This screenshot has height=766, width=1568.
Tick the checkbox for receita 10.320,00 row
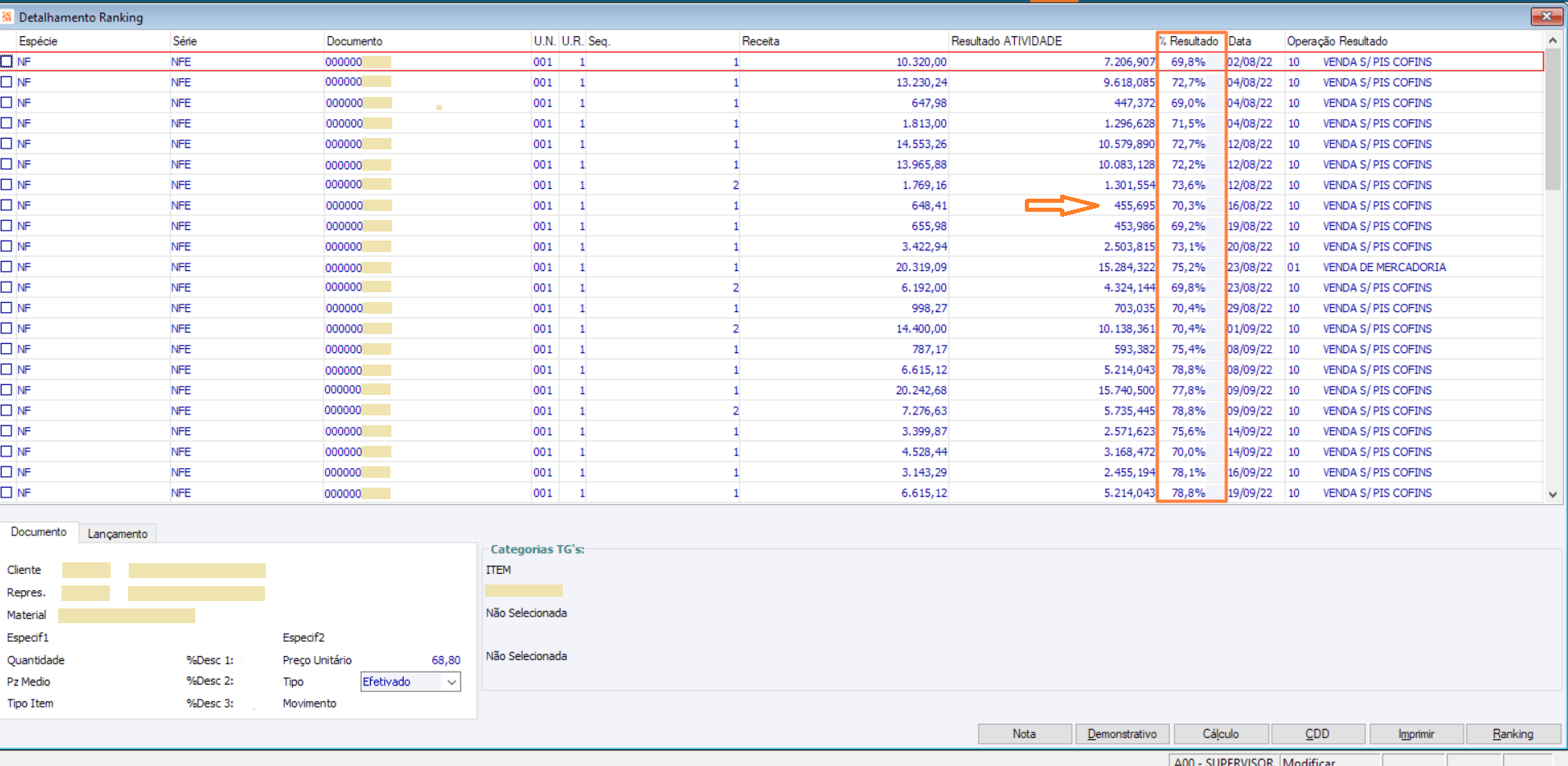click(7, 62)
